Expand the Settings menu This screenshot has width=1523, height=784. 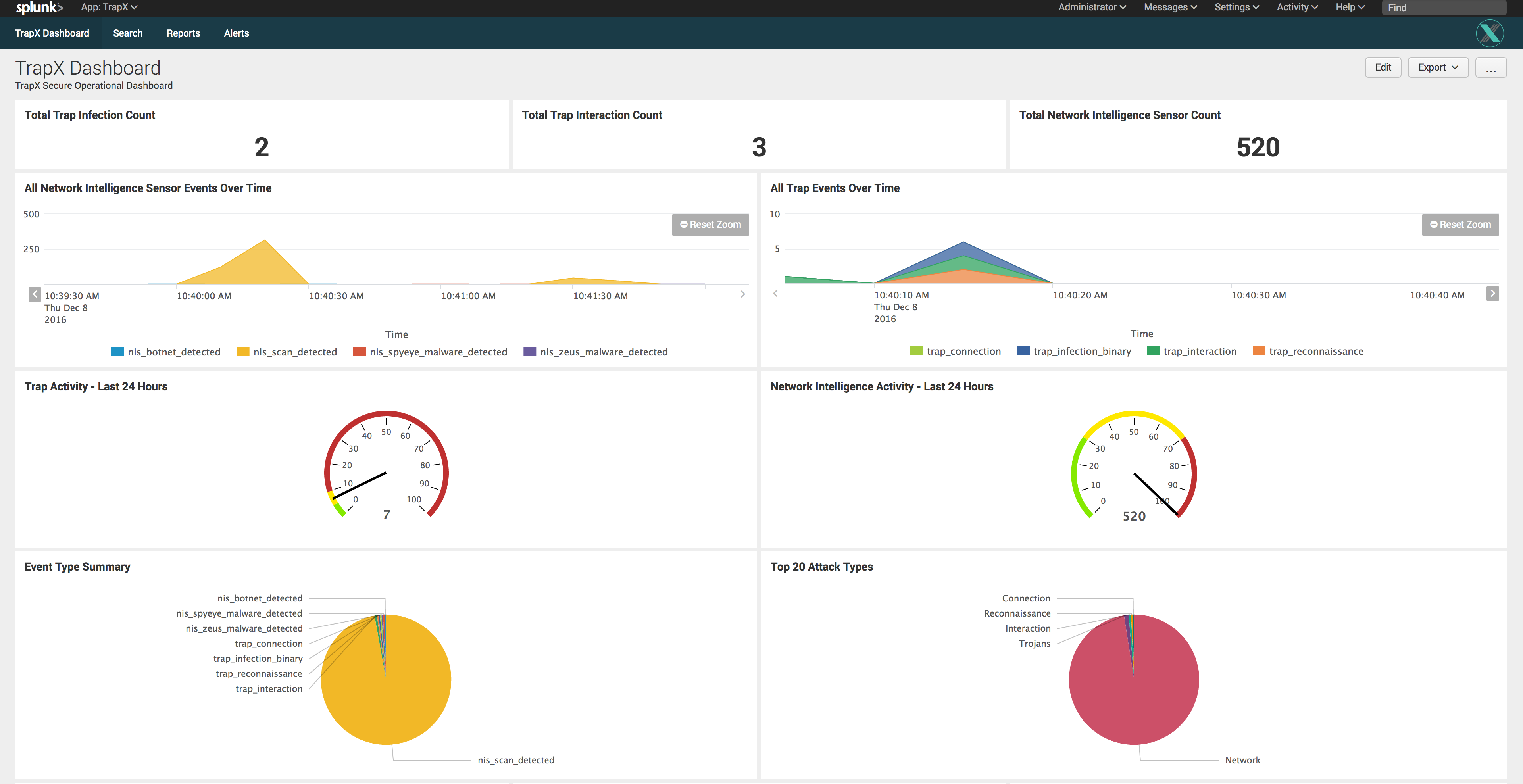tap(1237, 7)
